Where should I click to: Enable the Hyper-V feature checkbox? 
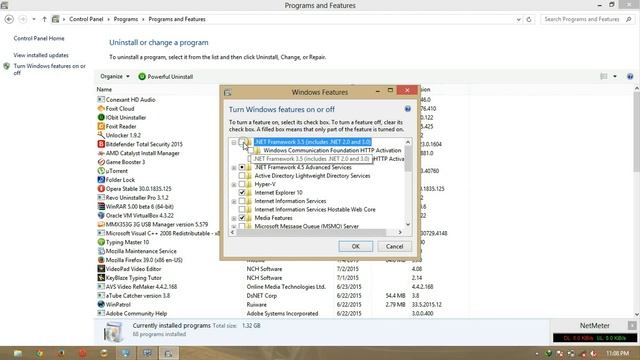pyautogui.click(x=242, y=184)
